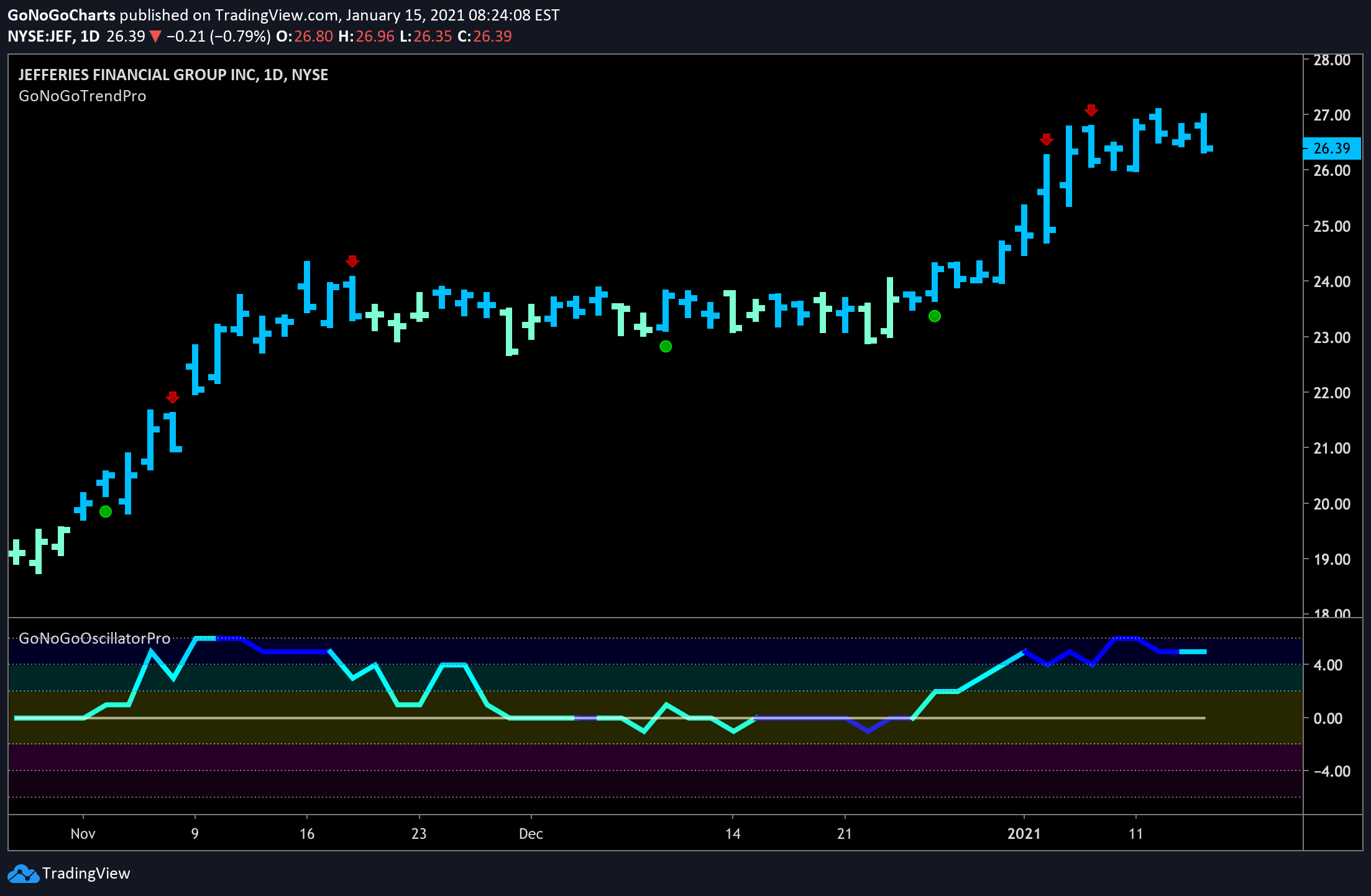Click the 24.00 price axis label

coord(1332,281)
